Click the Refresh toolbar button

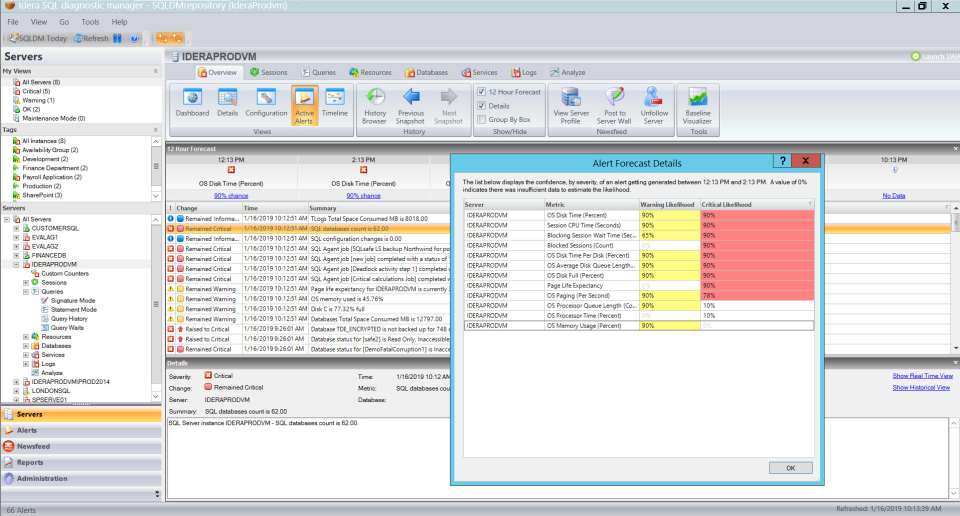click(91, 39)
